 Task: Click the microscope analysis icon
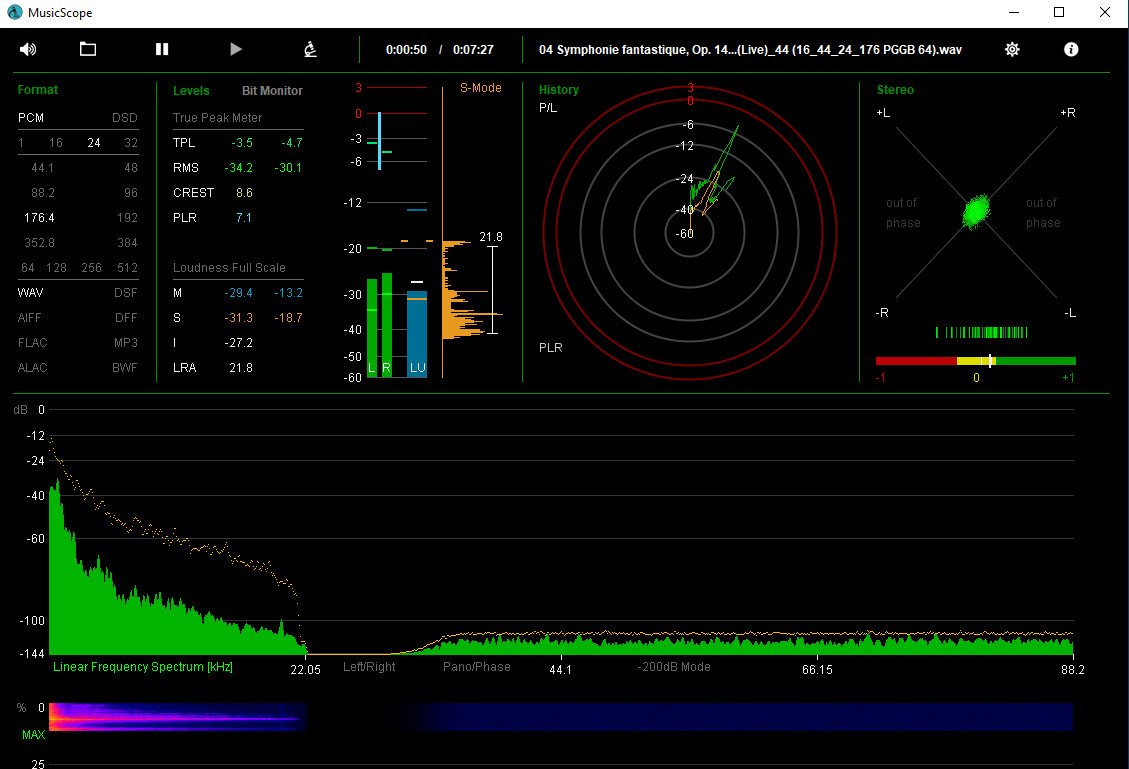click(x=311, y=49)
